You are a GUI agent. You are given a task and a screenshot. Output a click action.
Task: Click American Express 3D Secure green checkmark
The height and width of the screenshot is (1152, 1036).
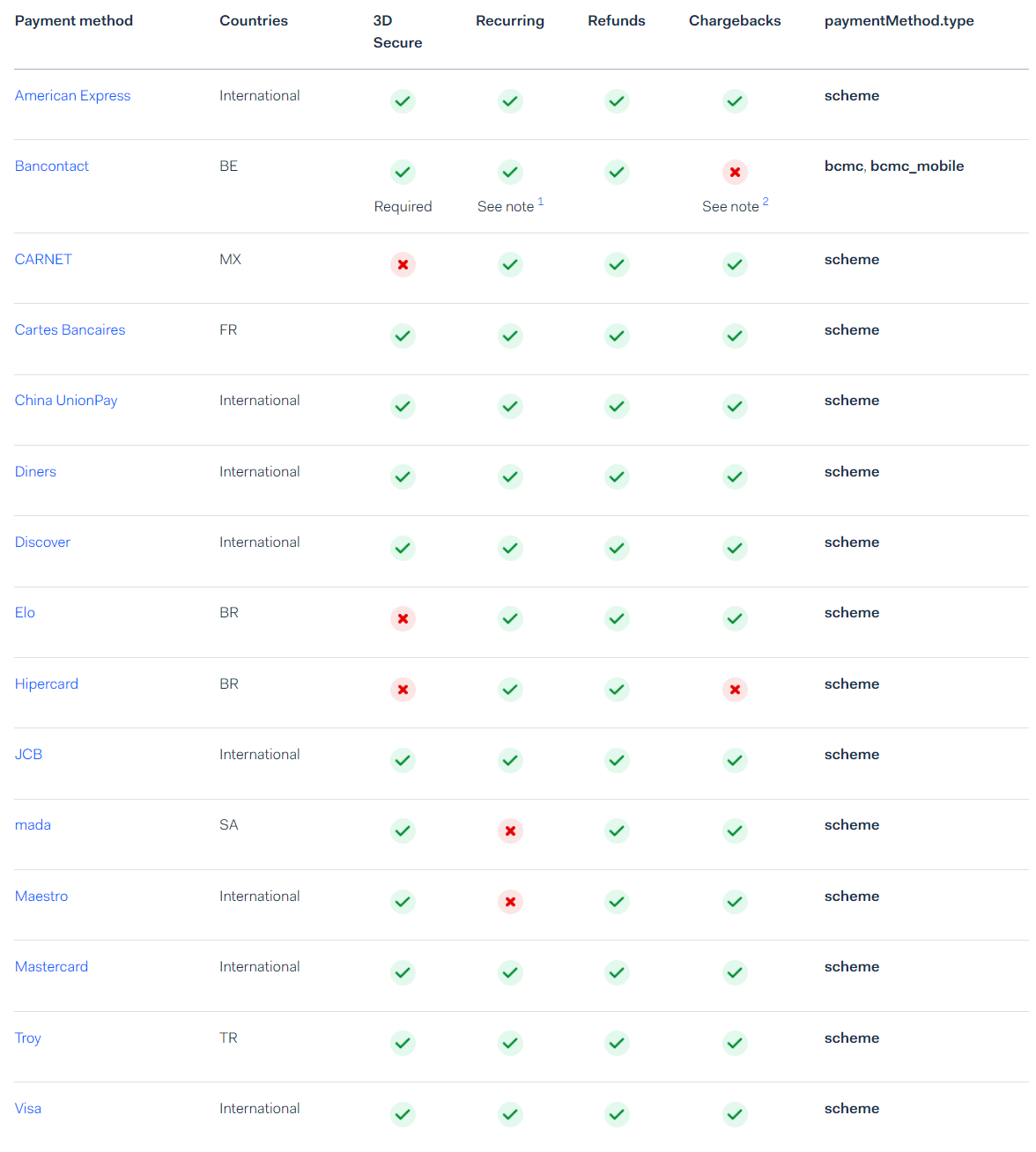[403, 101]
